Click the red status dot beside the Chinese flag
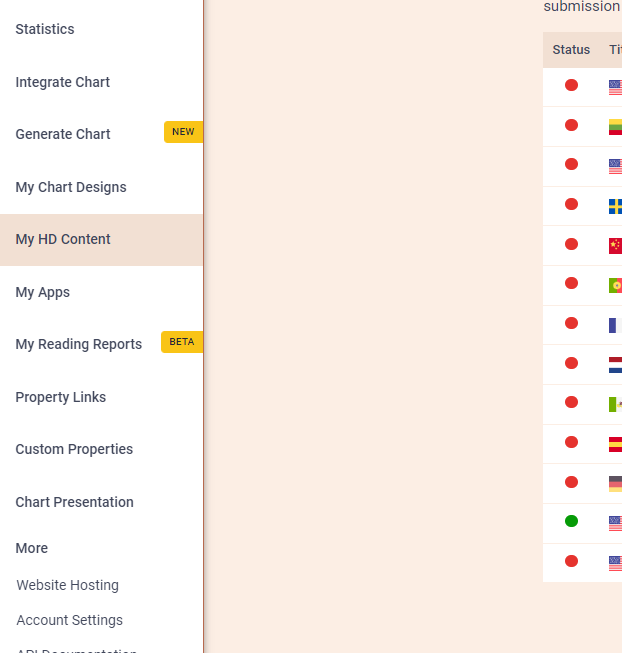 pyautogui.click(x=571, y=244)
